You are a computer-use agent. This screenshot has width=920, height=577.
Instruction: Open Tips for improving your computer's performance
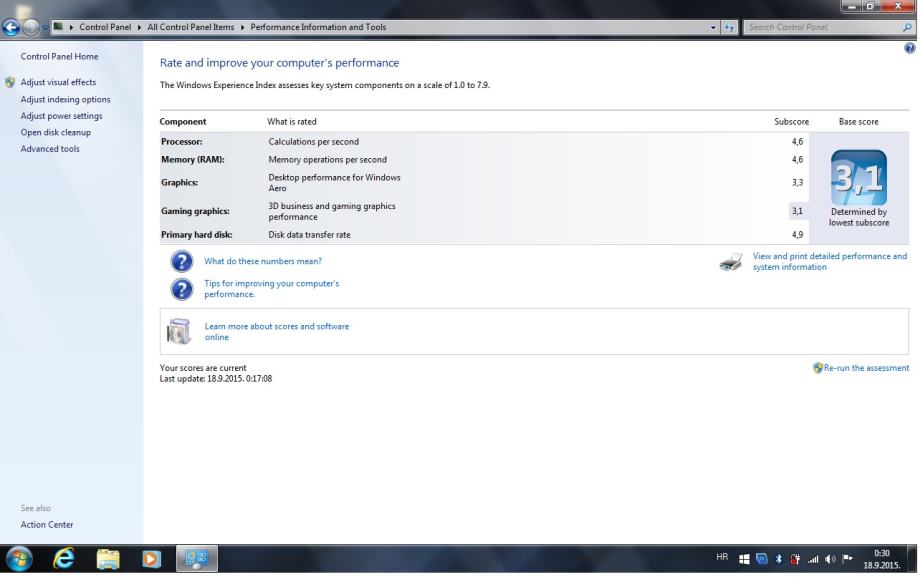272,289
